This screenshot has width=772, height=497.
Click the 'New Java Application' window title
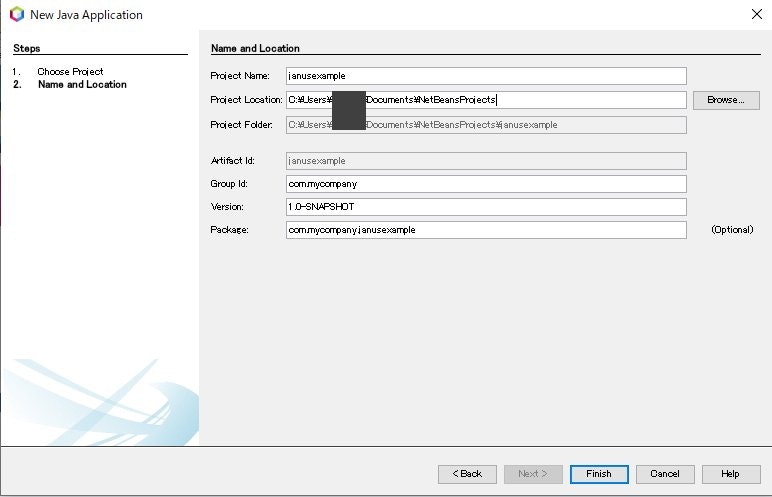tap(86, 15)
